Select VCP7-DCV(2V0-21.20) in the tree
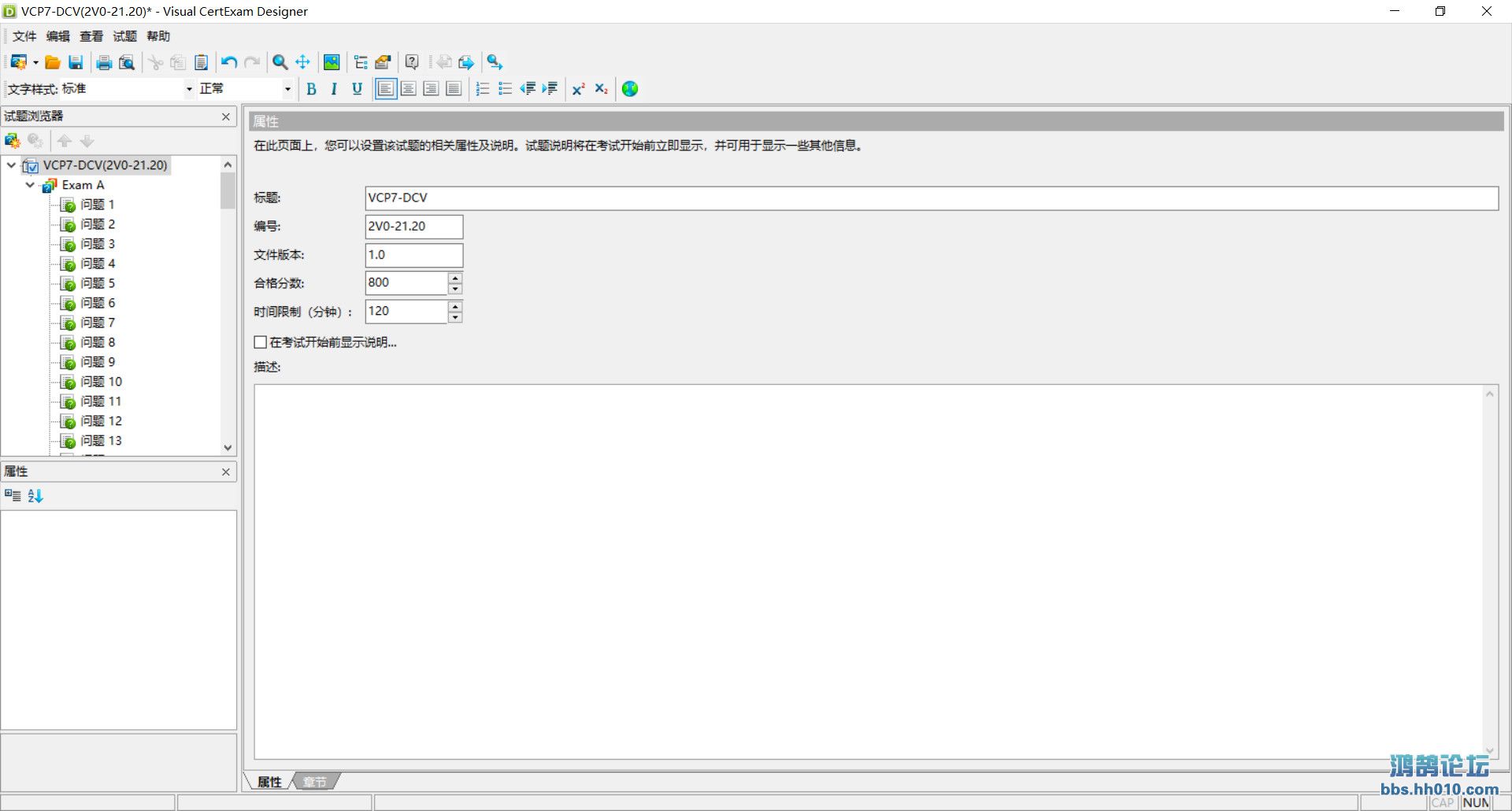This screenshot has width=1512, height=811. pyautogui.click(x=105, y=165)
